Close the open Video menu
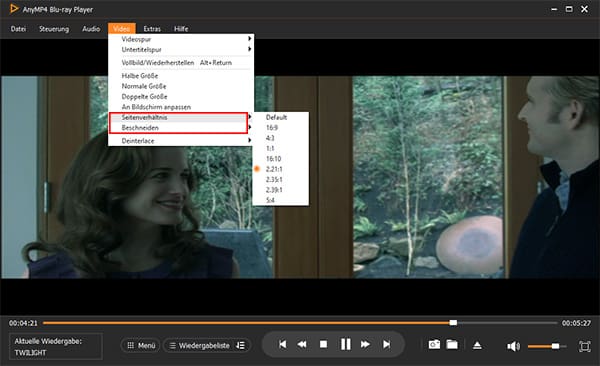The image size is (600, 366). pyautogui.click(x=122, y=29)
